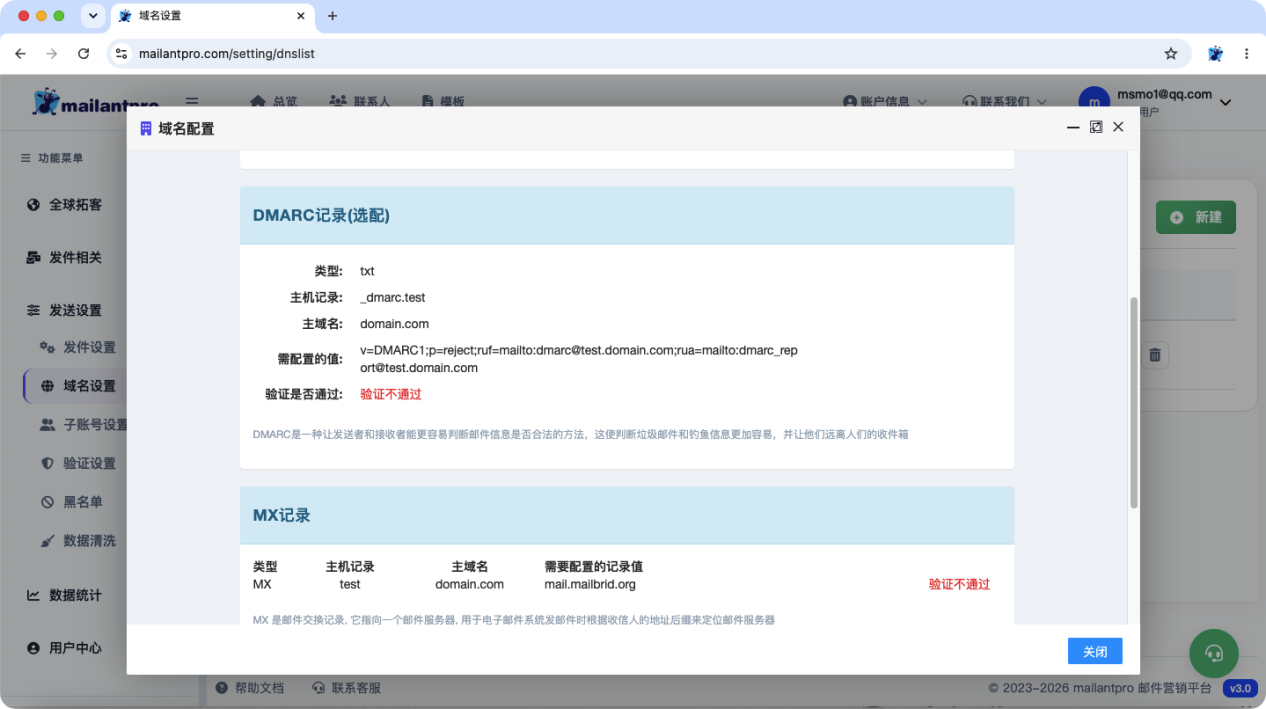Screen dimensions: 1266x709
Task: Click the 验证设置 shield icon
Action: [x=47, y=464]
